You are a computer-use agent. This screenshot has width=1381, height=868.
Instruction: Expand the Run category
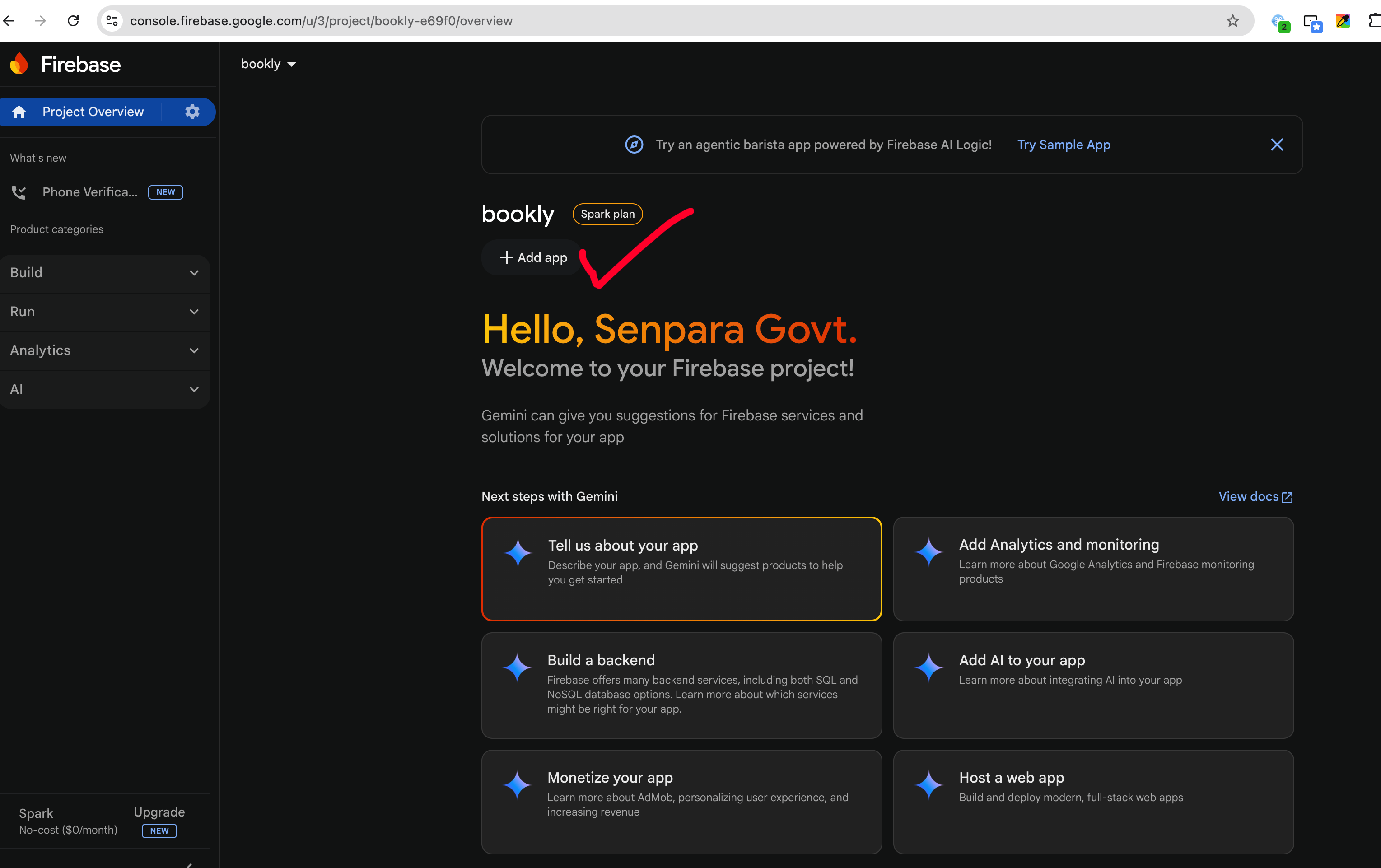tap(104, 312)
